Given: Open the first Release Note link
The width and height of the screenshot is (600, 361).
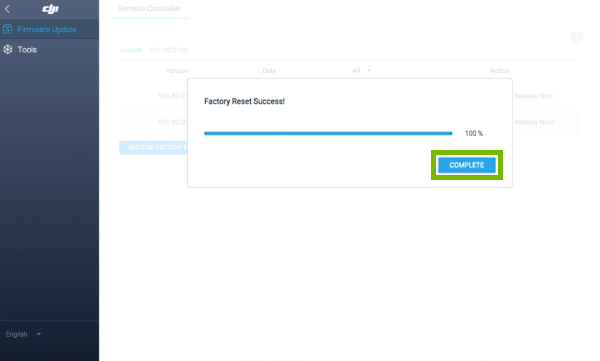Looking at the screenshot, I should pyautogui.click(x=534, y=96).
